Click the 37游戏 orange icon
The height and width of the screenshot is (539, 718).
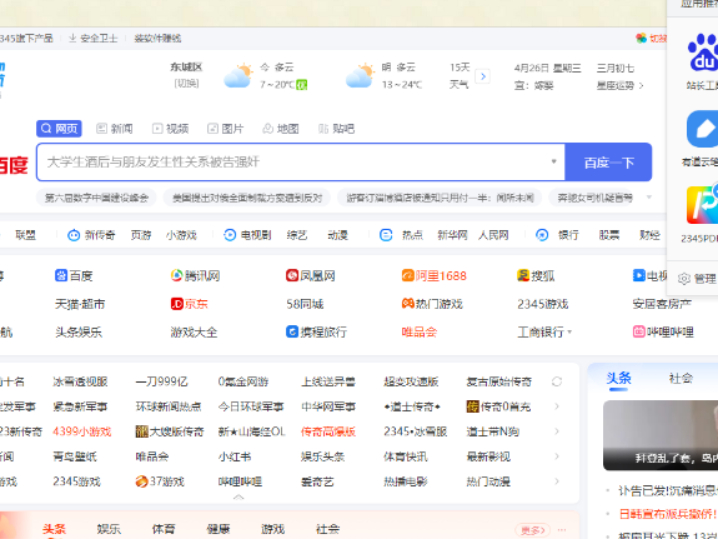(x=141, y=481)
